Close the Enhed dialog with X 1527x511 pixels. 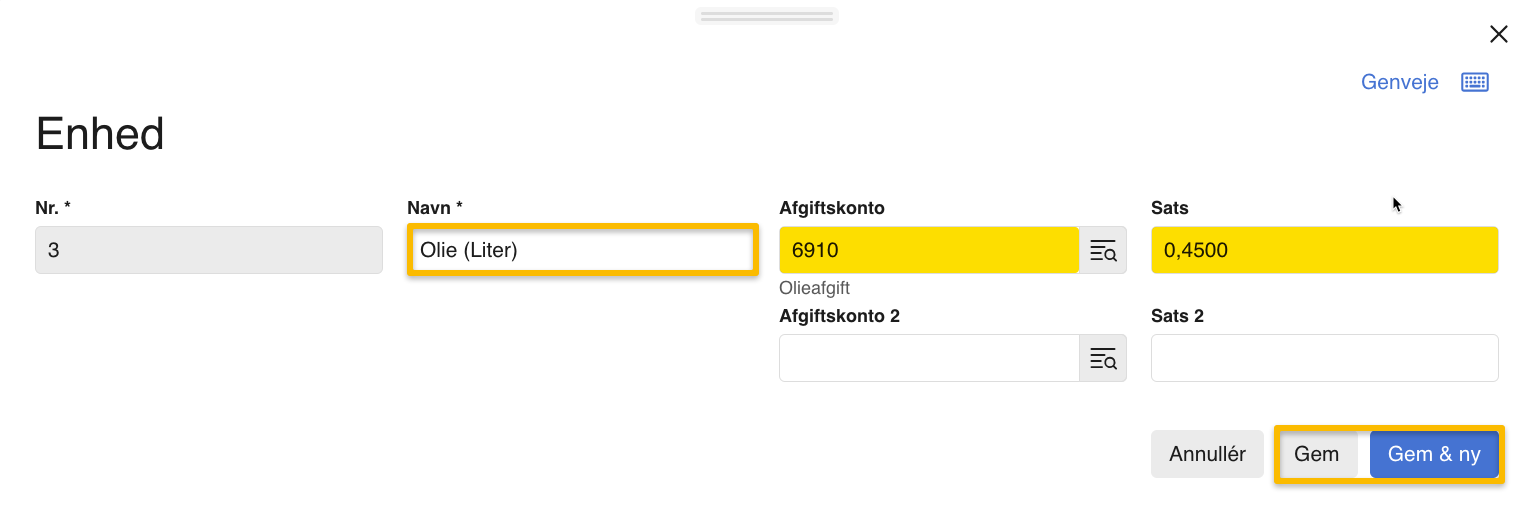[1498, 35]
